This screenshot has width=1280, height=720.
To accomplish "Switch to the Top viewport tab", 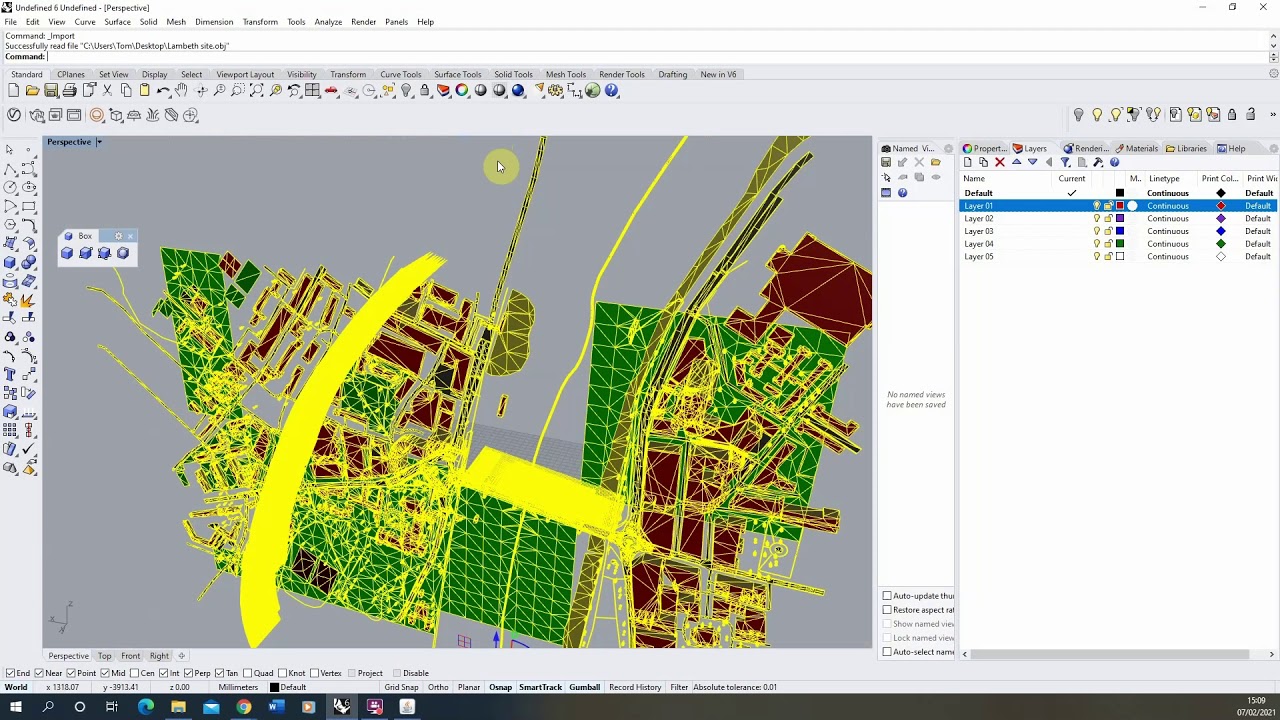I will pos(104,656).
